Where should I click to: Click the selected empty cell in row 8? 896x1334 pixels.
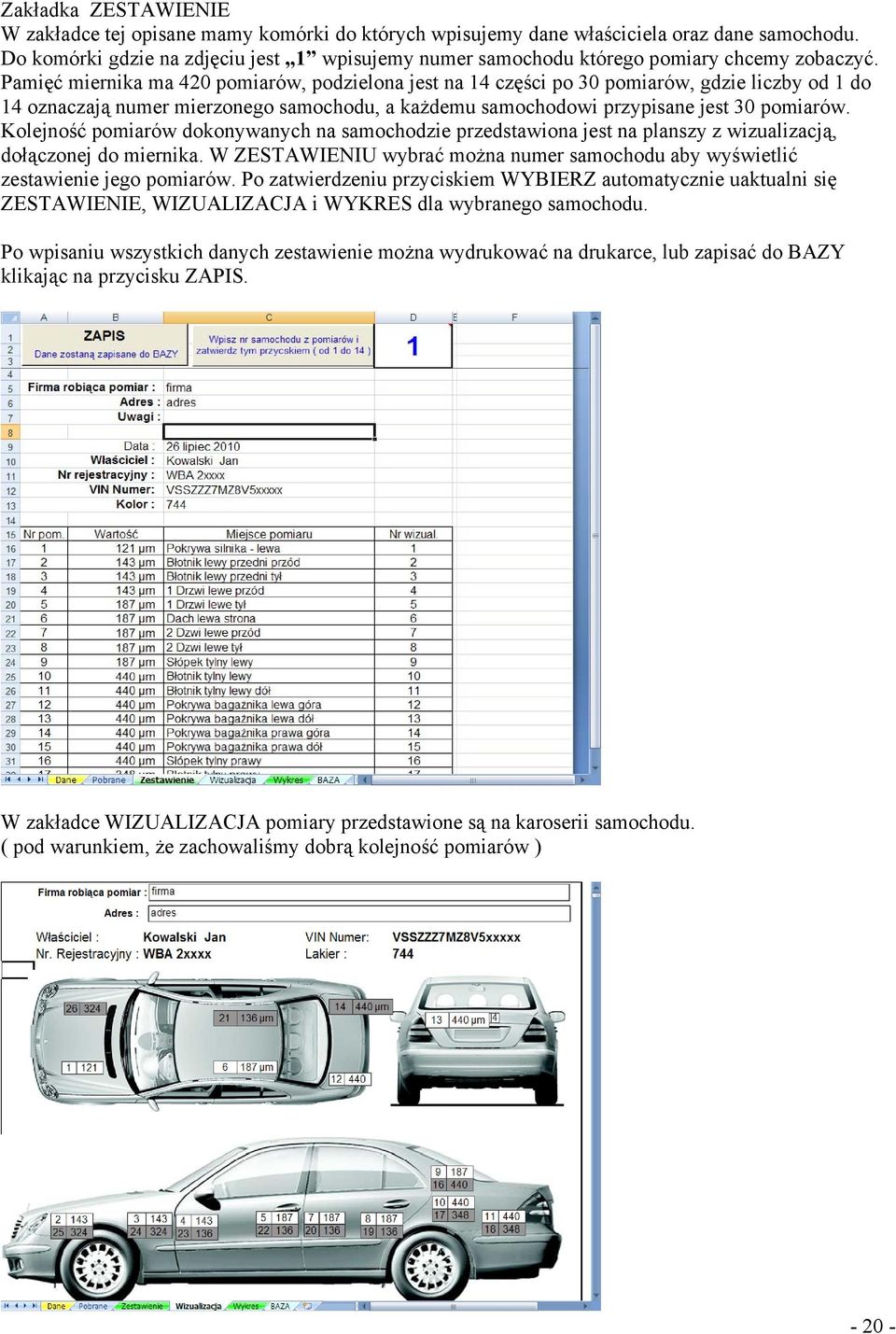click(x=269, y=432)
